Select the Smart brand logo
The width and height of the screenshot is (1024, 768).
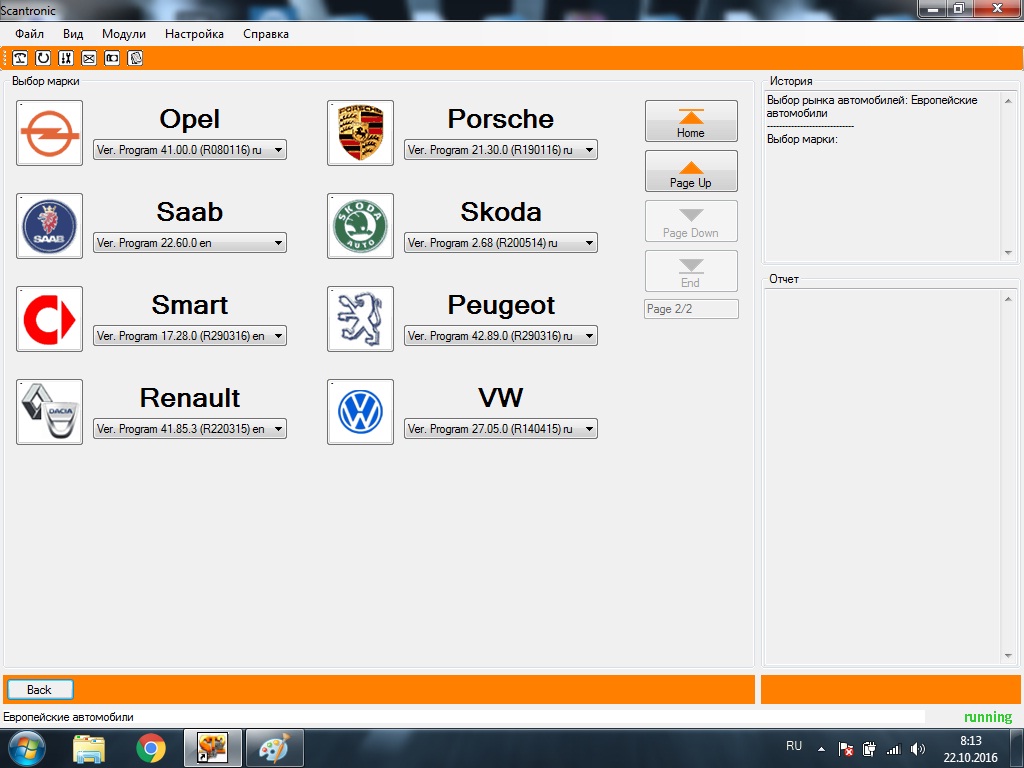pyautogui.click(x=50, y=319)
